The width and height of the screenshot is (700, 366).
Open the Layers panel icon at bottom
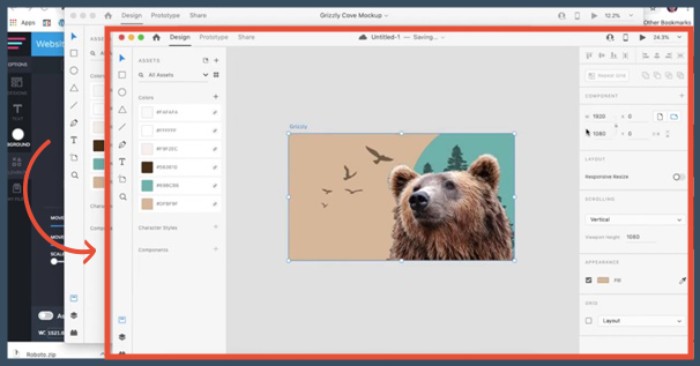point(122,337)
